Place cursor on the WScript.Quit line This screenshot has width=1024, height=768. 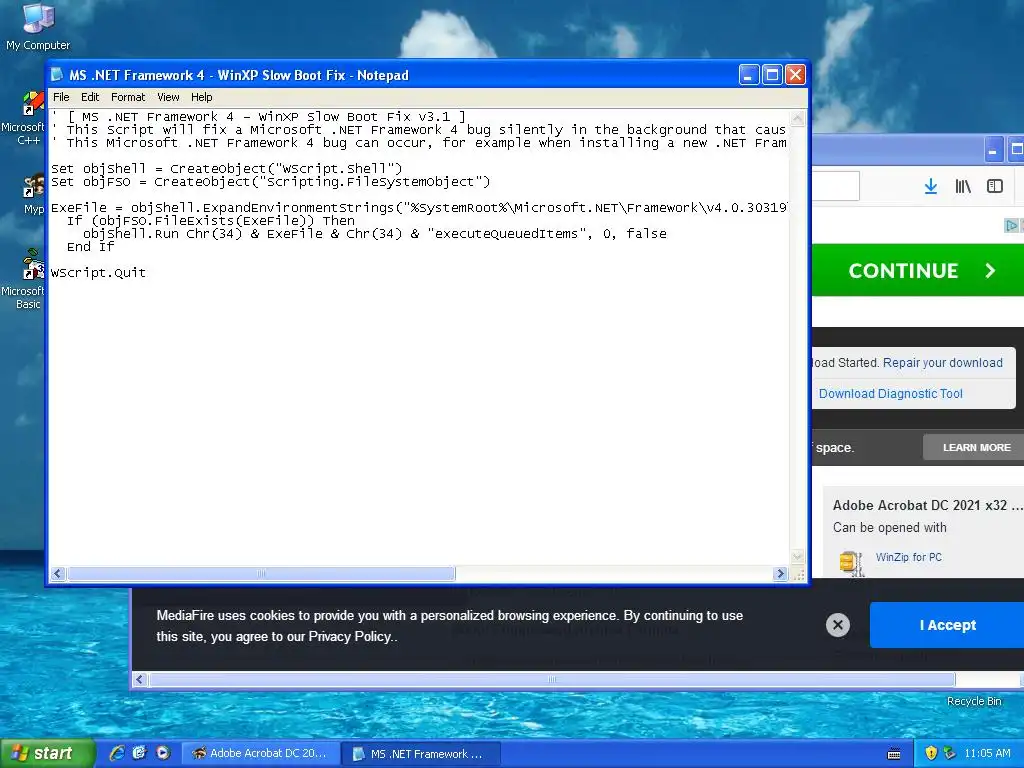[x=98, y=272]
